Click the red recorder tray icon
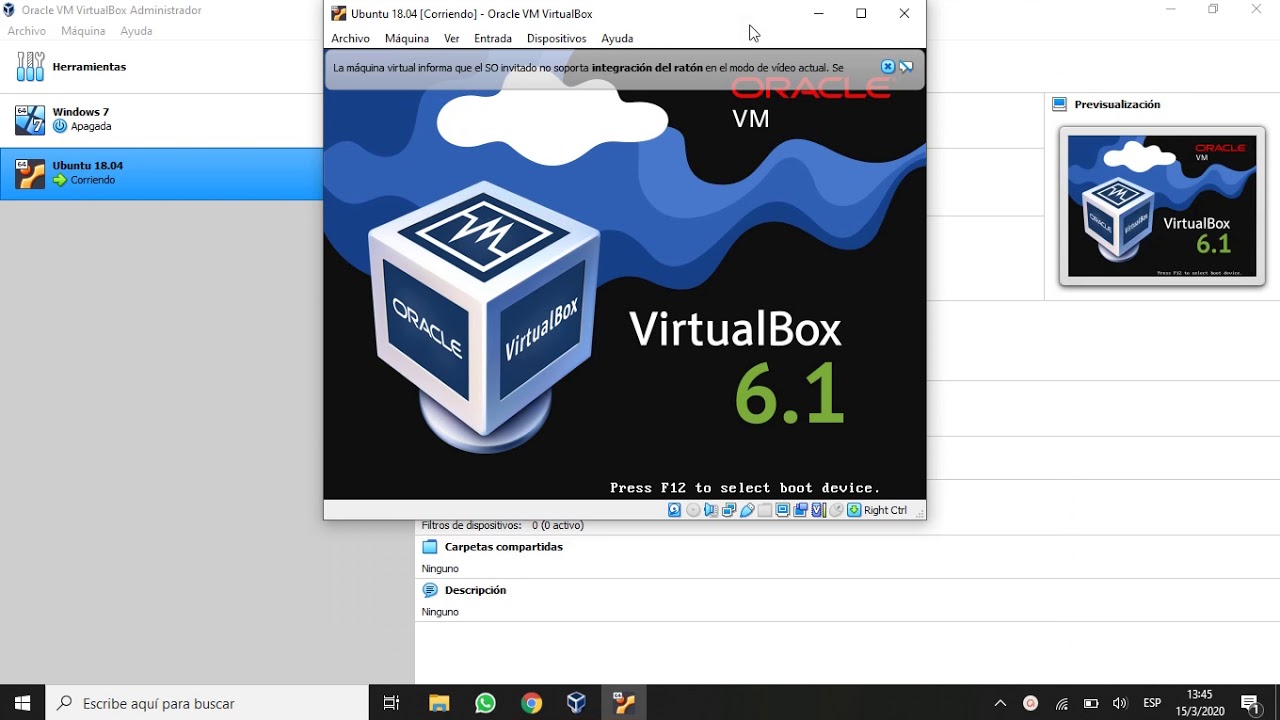The height and width of the screenshot is (720, 1280). tap(1031, 703)
